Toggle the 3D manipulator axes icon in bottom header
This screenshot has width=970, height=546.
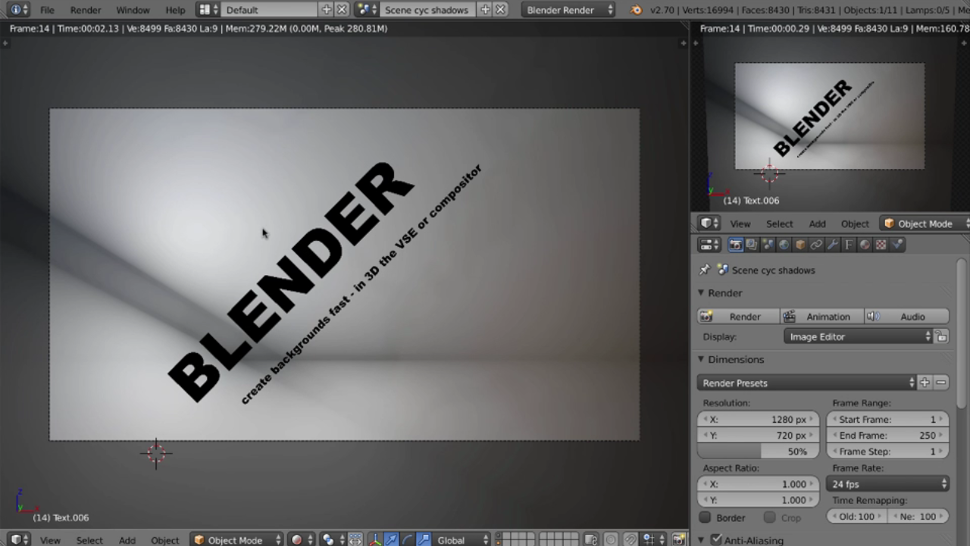[x=375, y=540]
